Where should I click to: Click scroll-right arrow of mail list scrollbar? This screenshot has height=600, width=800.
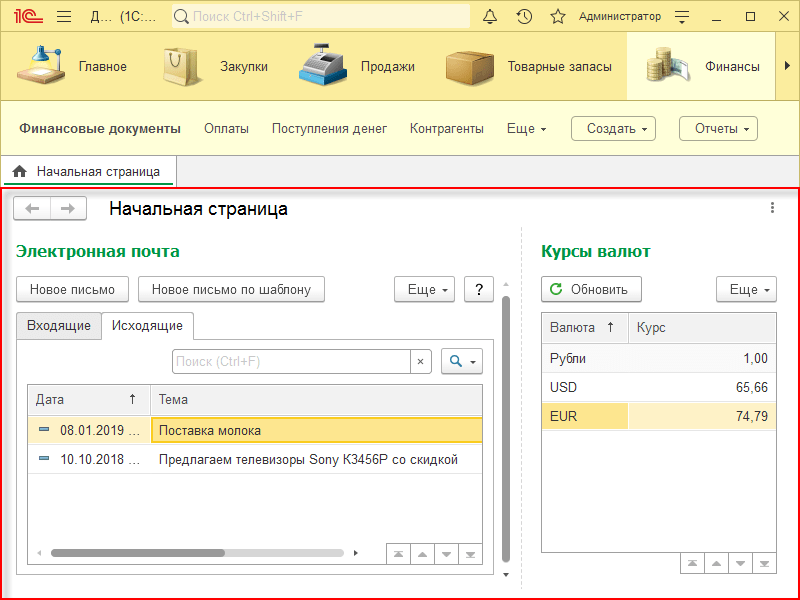pyautogui.click(x=356, y=553)
